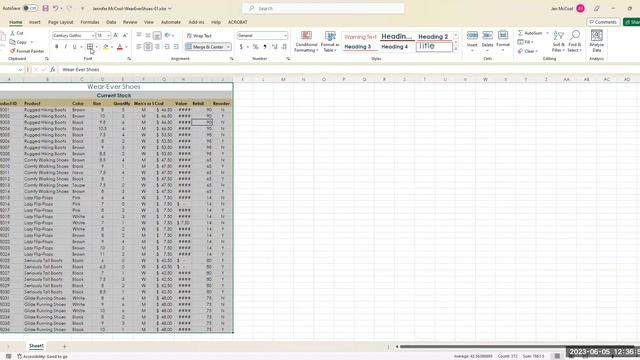Screen dimensions: 640x360
Task: Toggle Bold formatting
Action: click(57, 47)
